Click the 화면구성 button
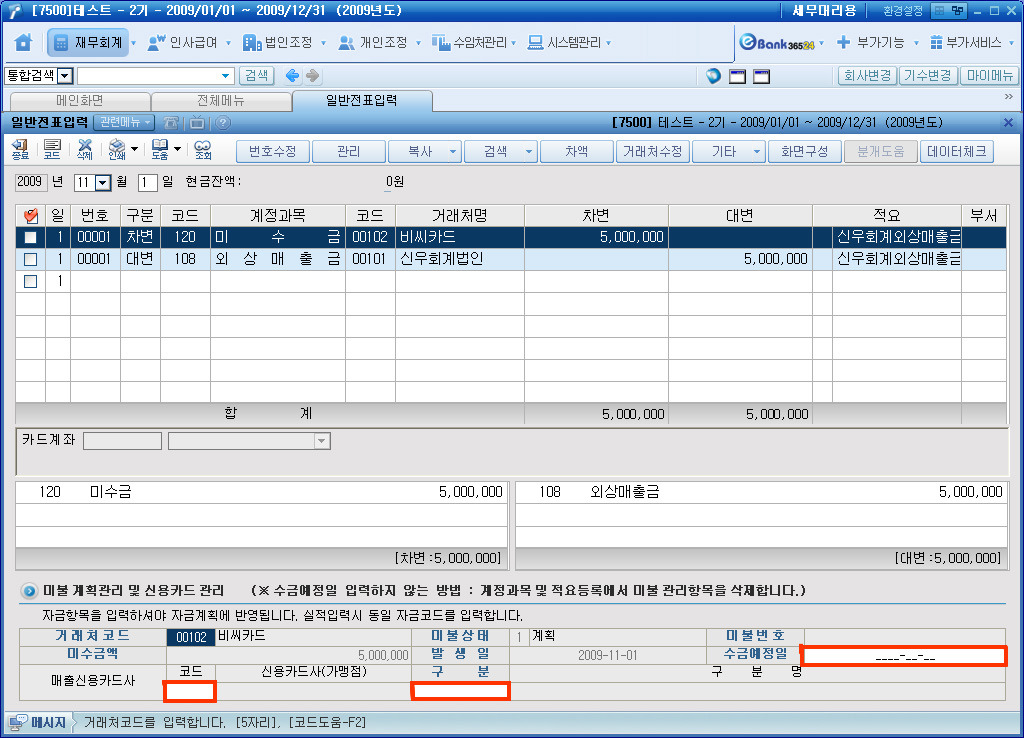 click(x=805, y=152)
